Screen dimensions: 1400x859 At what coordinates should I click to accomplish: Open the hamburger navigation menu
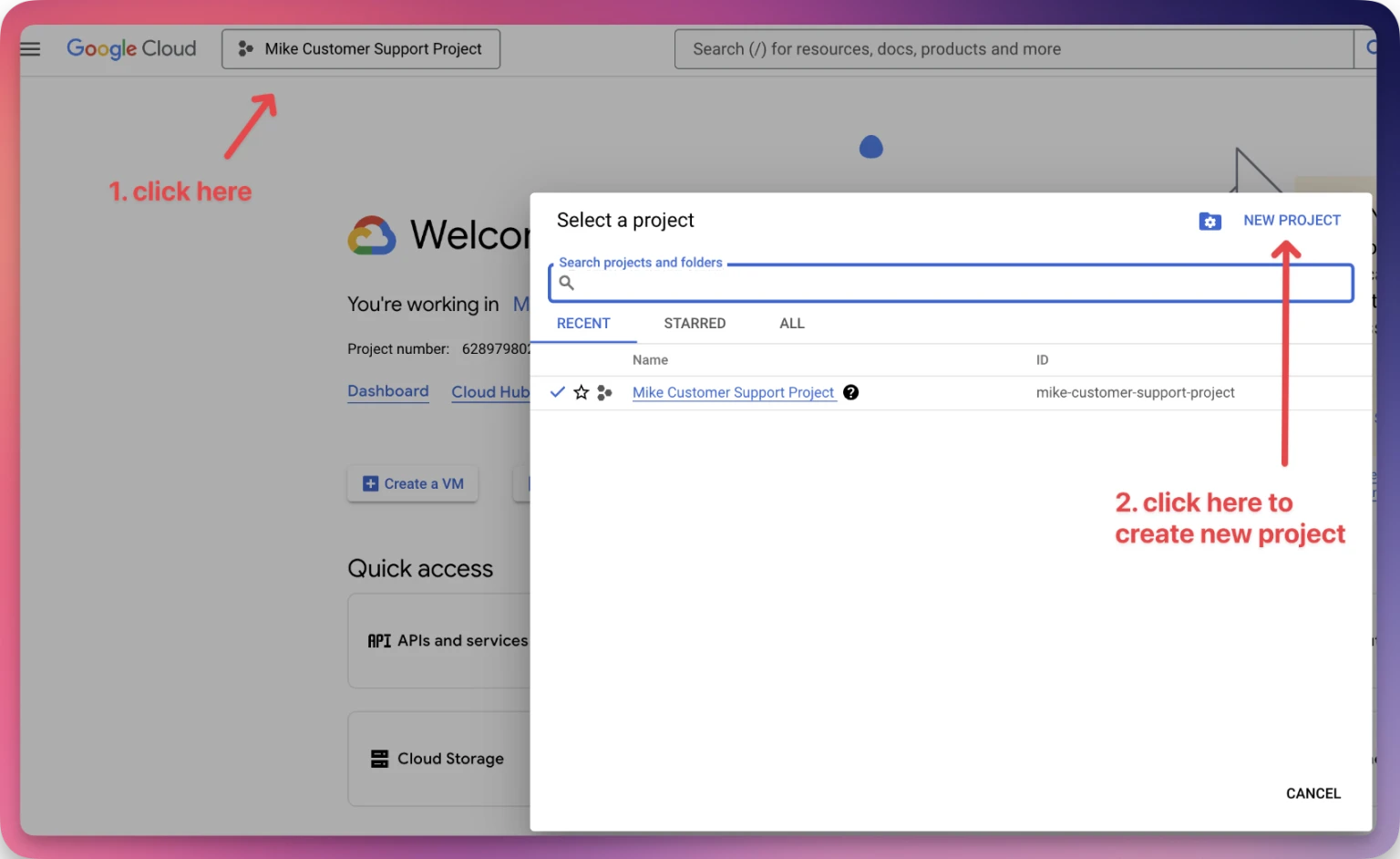coord(30,49)
